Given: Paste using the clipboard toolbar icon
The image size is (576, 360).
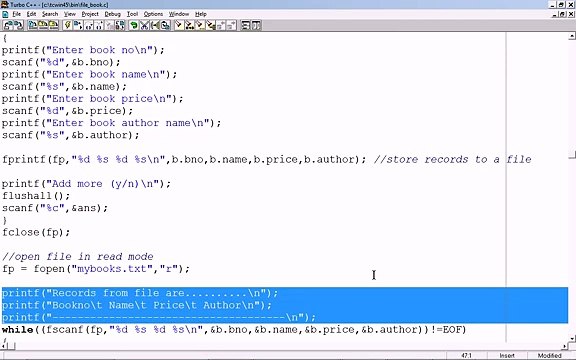Looking at the screenshot, I should coord(165,25).
